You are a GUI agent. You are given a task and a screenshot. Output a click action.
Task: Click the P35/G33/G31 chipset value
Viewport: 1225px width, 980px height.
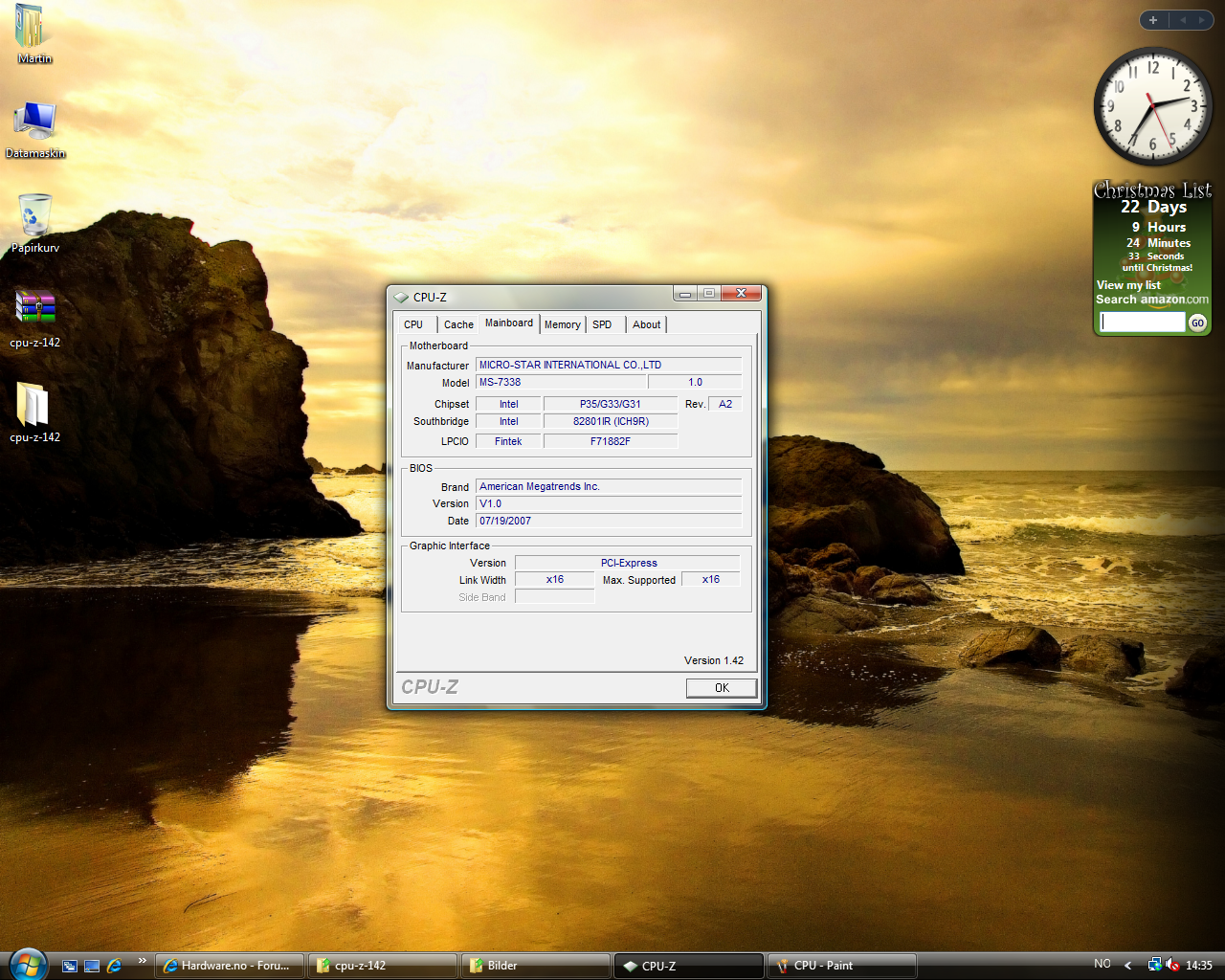[x=611, y=404]
